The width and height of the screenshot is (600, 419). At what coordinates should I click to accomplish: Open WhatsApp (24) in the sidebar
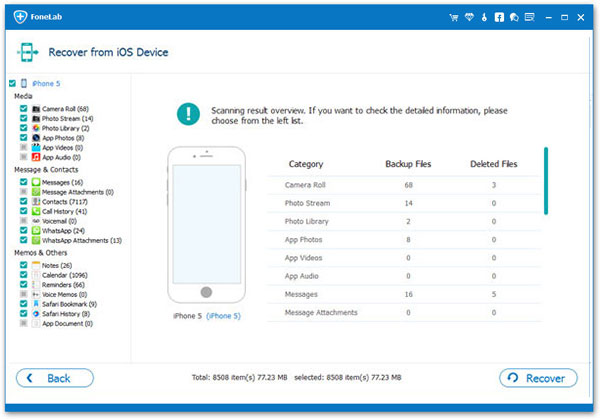[63, 230]
